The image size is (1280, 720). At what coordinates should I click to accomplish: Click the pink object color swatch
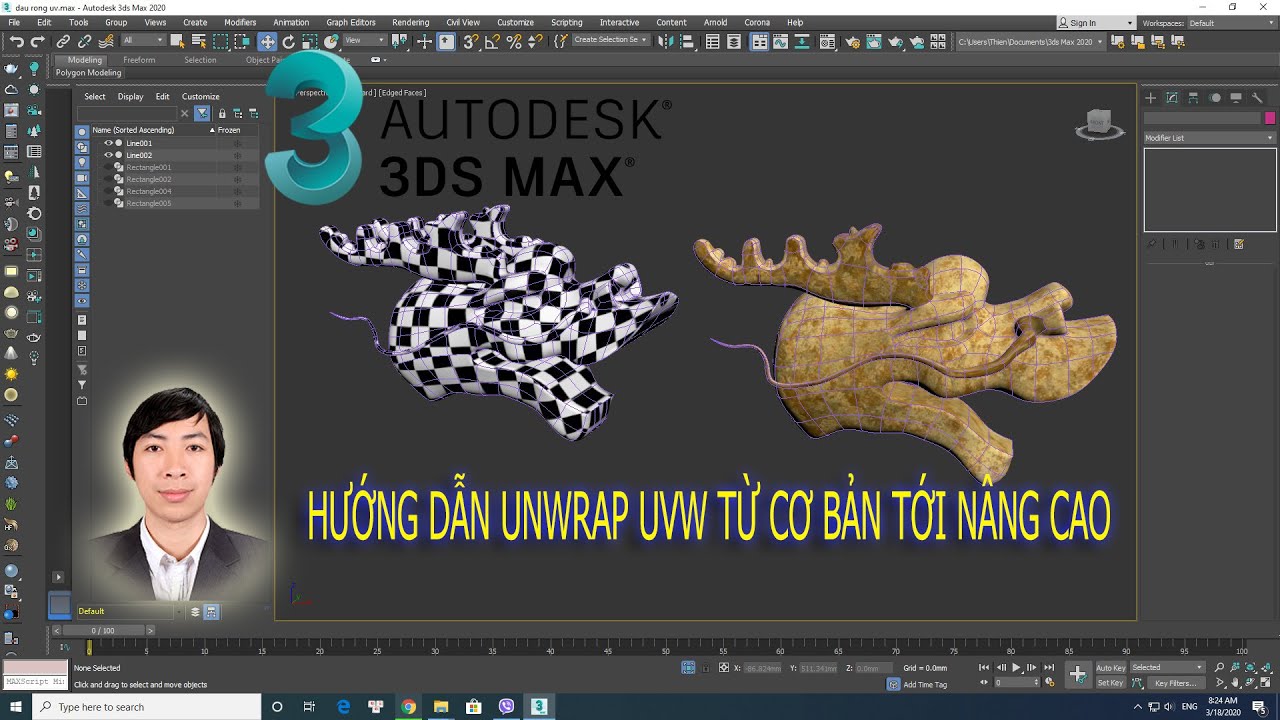click(1270, 118)
